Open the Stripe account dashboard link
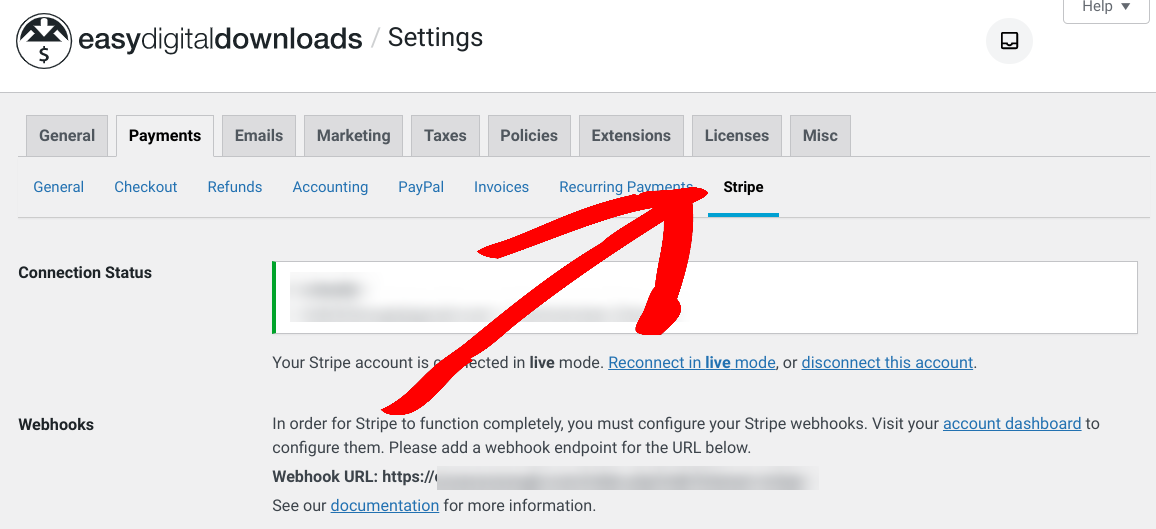 tap(1012, 424)
